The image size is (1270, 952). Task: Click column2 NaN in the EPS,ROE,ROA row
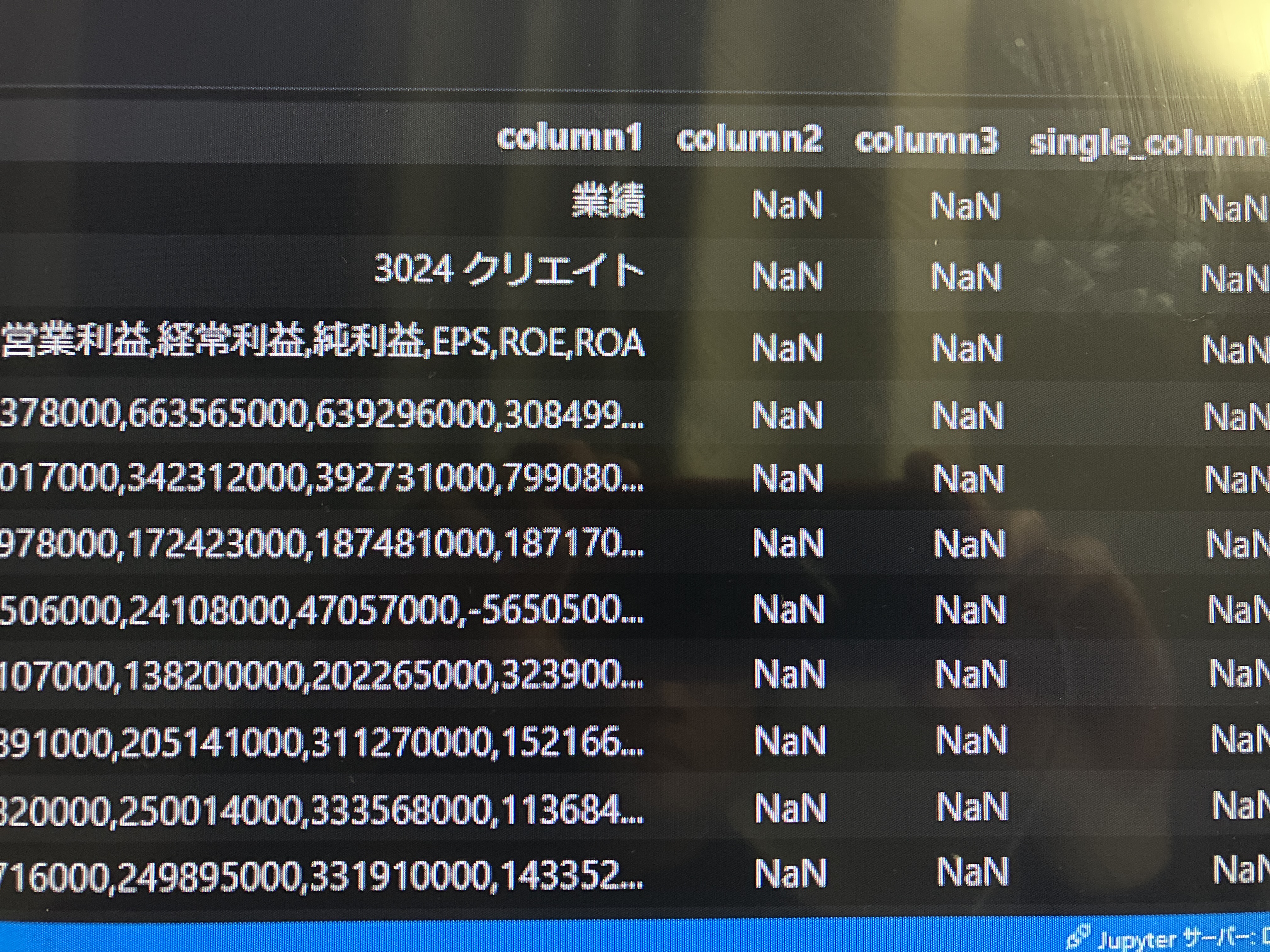pyautogui.click(x=787, y=347)
